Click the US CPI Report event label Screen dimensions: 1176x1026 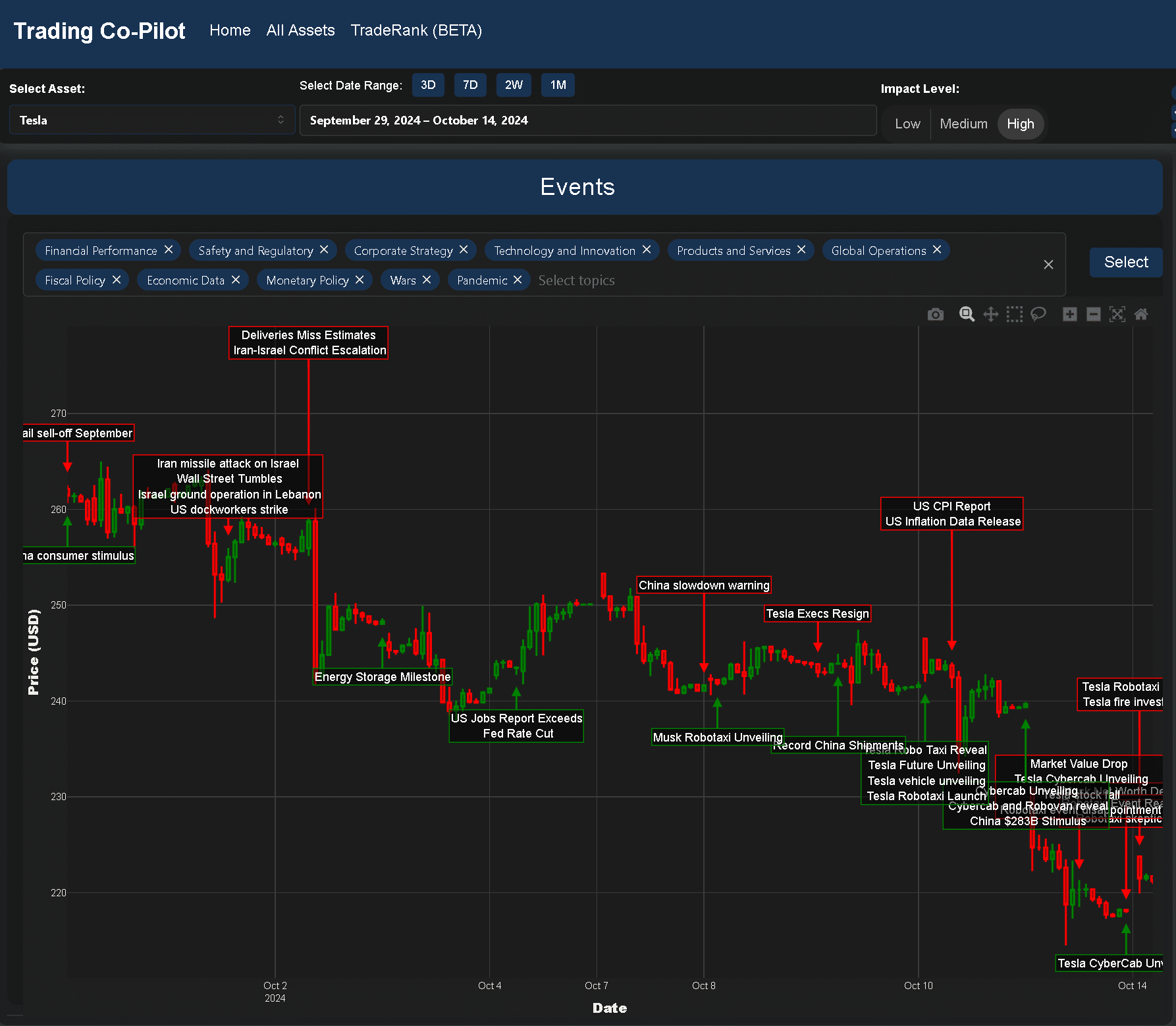pos(951,506)
